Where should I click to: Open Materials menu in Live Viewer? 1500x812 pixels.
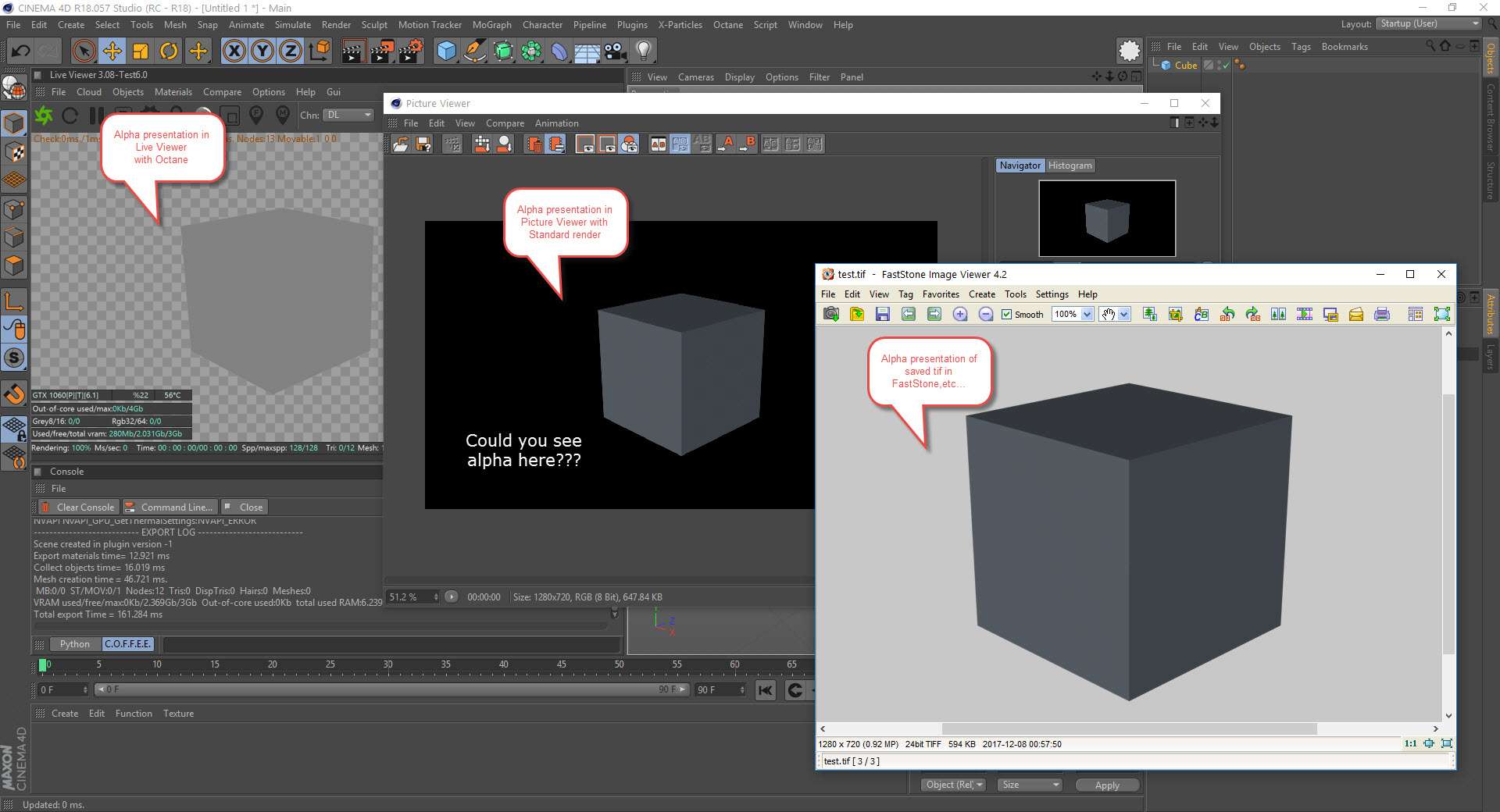pyautogui.click(x=173, y=92)
